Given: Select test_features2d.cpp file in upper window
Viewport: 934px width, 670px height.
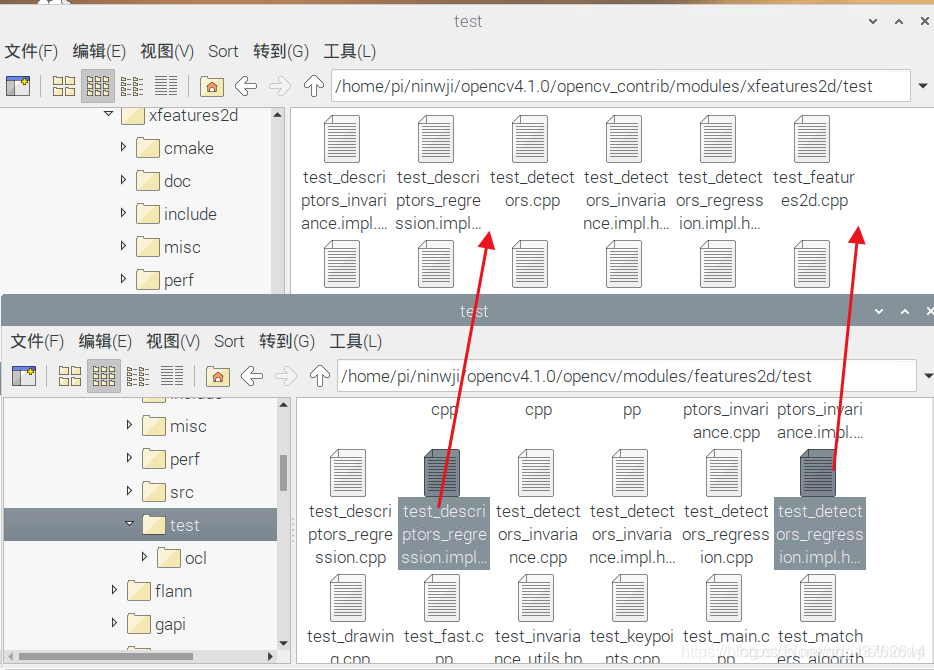Looking at the screenshot, I should pos(813,163).
